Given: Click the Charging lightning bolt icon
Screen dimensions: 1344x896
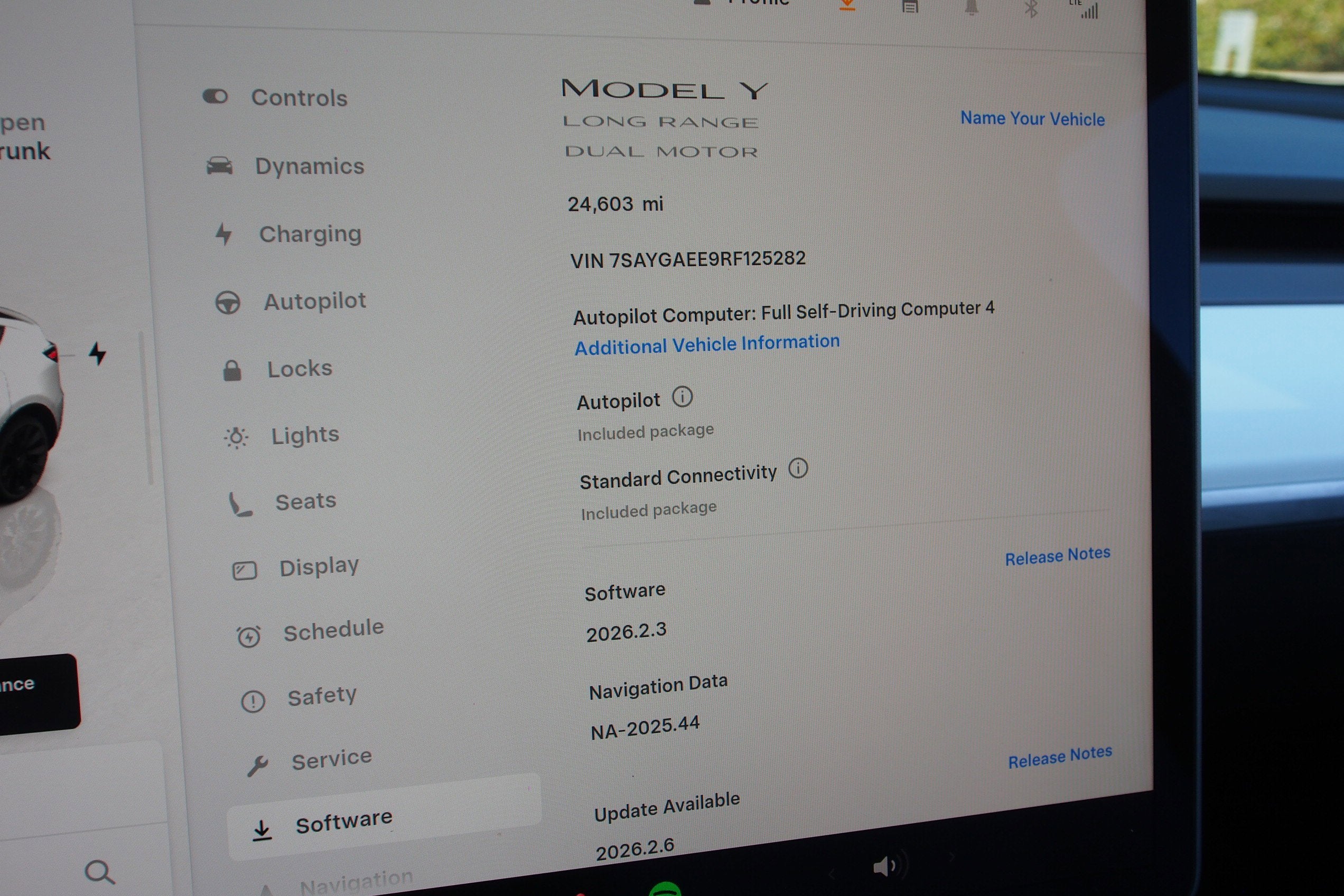Looking at the screenshot, I should 223,234.
